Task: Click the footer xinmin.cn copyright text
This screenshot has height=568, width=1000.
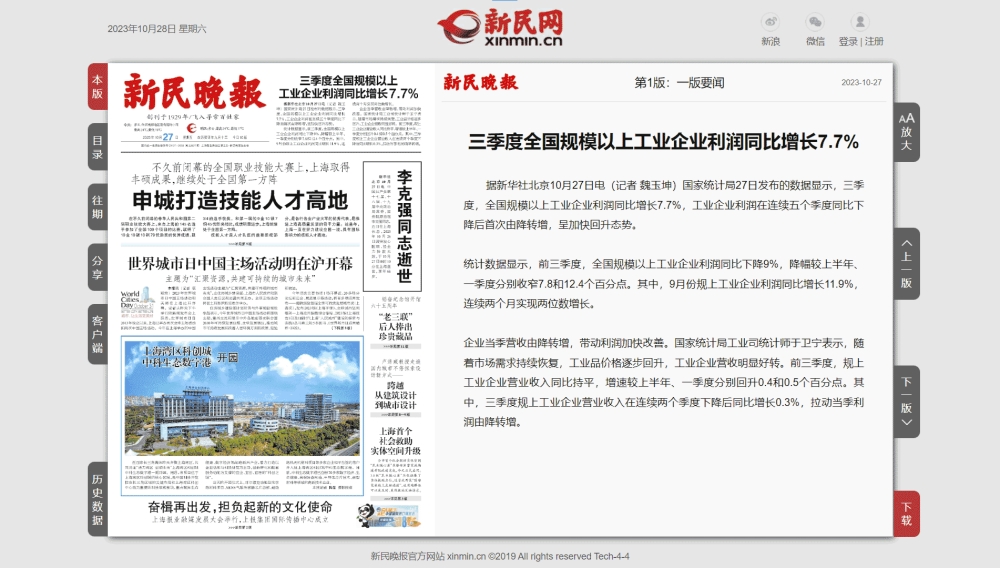Action: tap(500, 556)
